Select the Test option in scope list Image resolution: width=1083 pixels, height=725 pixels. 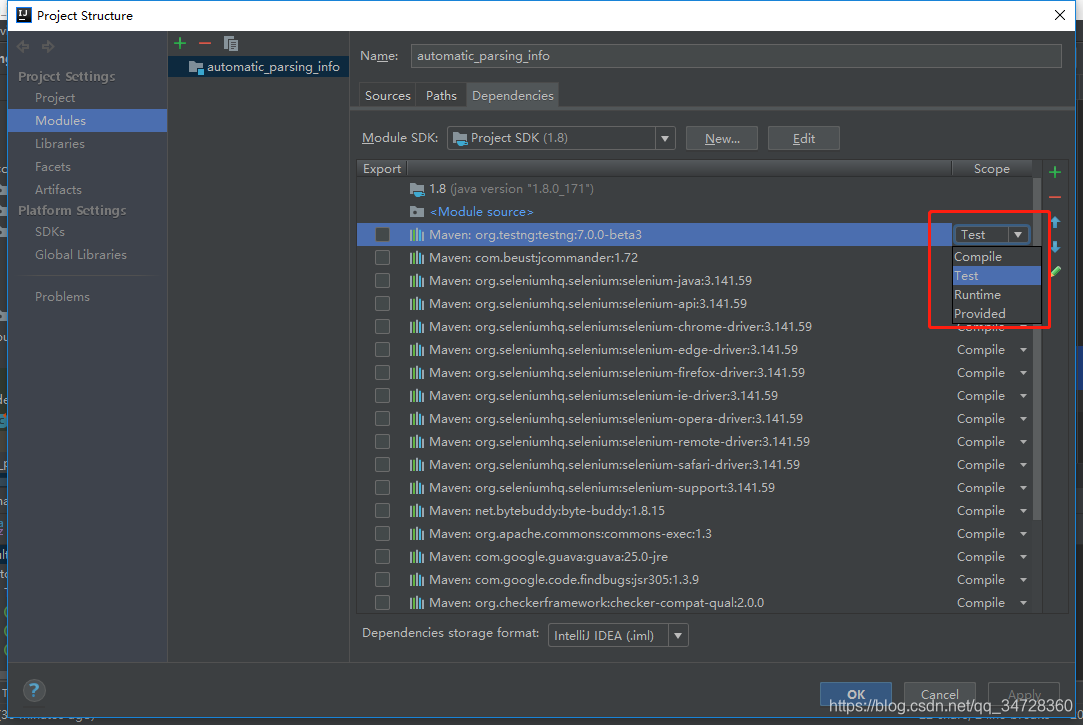[997, 276]
